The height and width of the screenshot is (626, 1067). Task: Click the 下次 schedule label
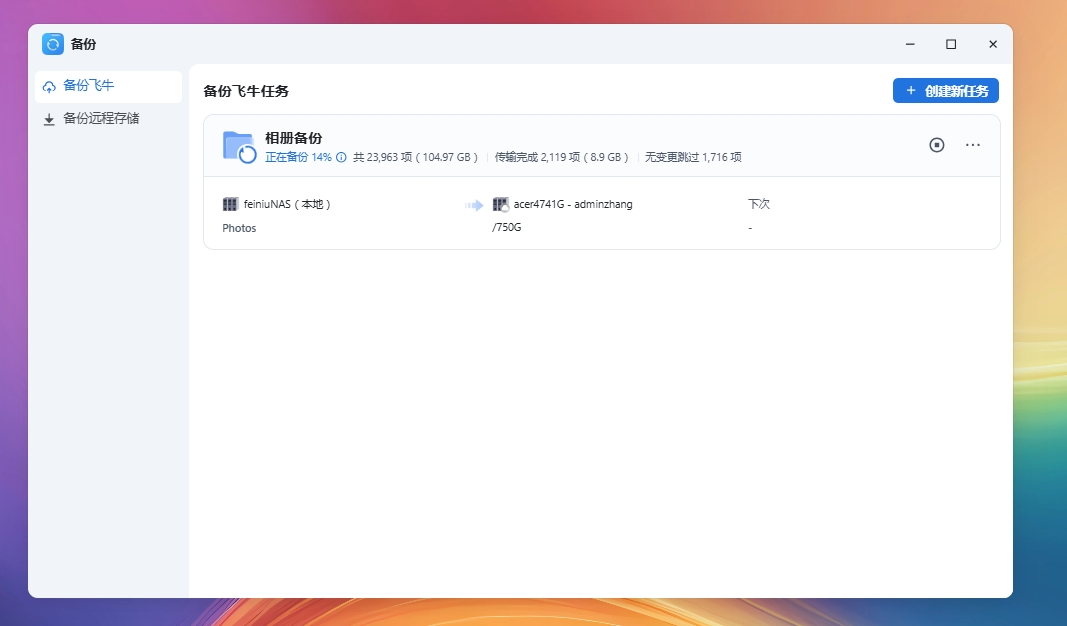[x=759, y=204]
